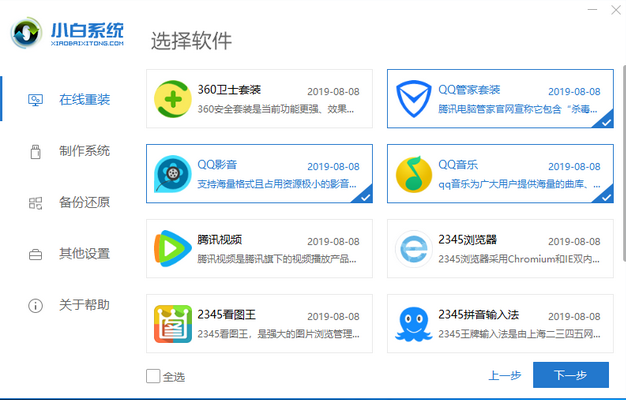Open the 关于帮助 section
This screenshot has height=400, width=626.
(85, 306)
